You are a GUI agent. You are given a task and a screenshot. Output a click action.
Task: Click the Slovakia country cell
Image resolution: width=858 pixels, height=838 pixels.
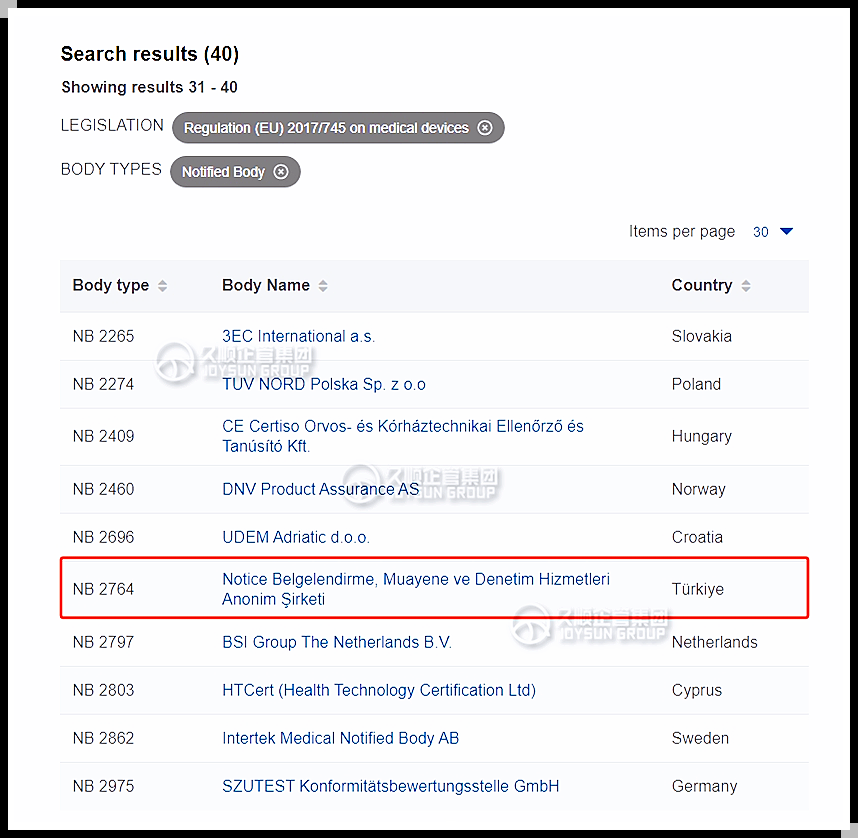[702, 336]
